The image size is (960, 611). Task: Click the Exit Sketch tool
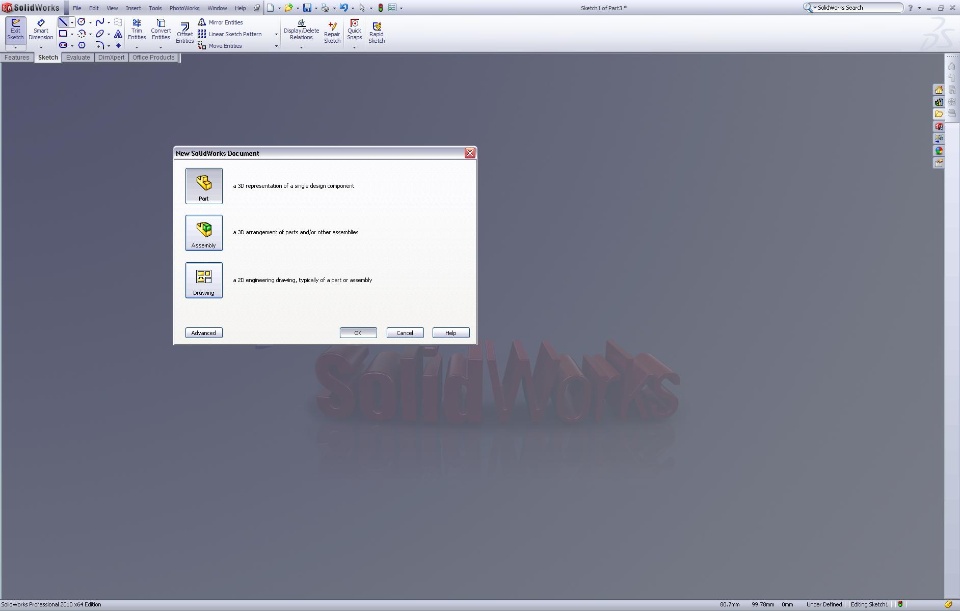point(15,30)
